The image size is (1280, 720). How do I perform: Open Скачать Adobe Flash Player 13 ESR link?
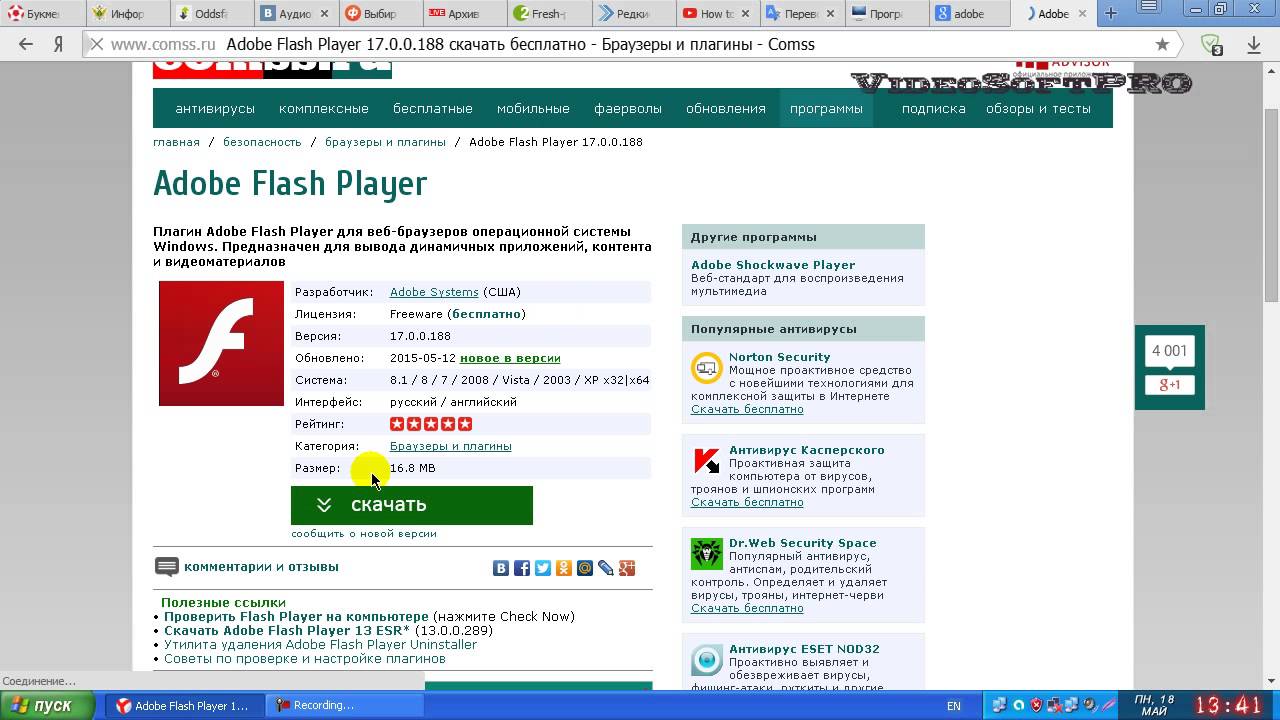287,631
